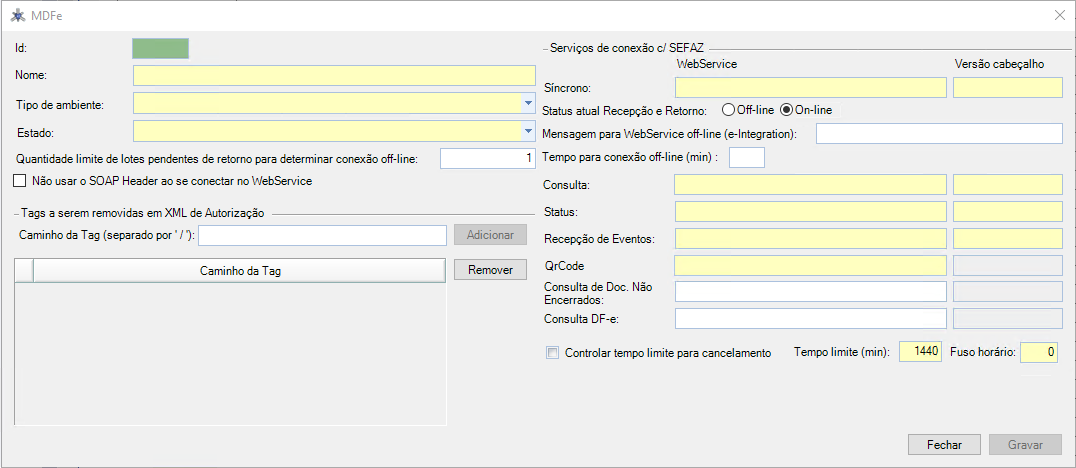Check 'Não usar o SOAP Header' checkbox
Image resolution: width=1076 pixels, height=468 pixels.
(20, 181)
